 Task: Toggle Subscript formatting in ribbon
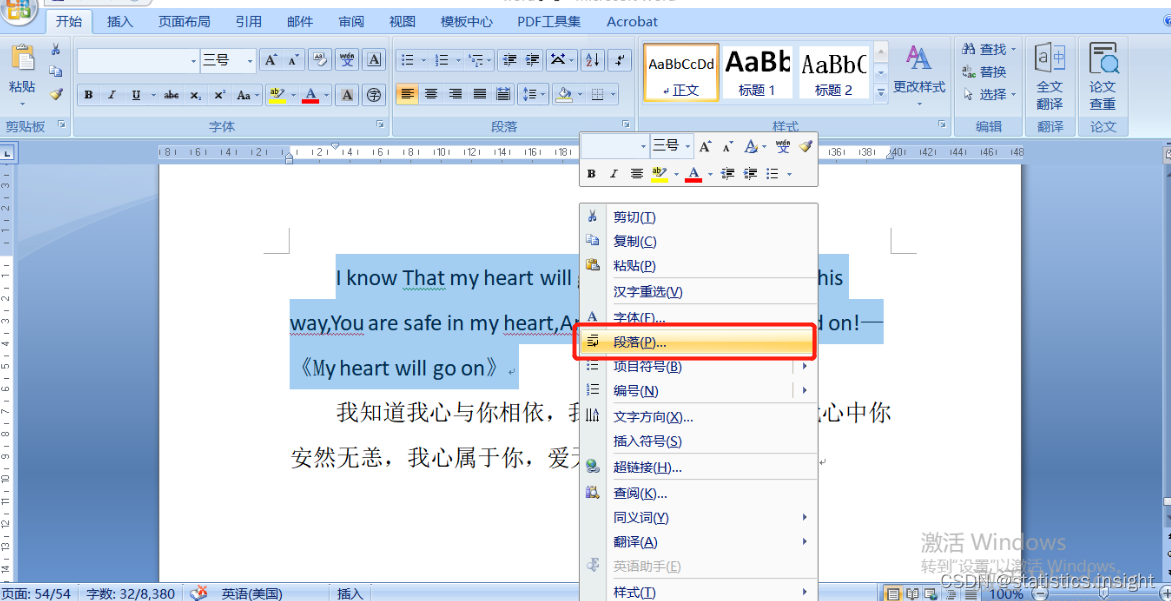click(x=195, y=95)
